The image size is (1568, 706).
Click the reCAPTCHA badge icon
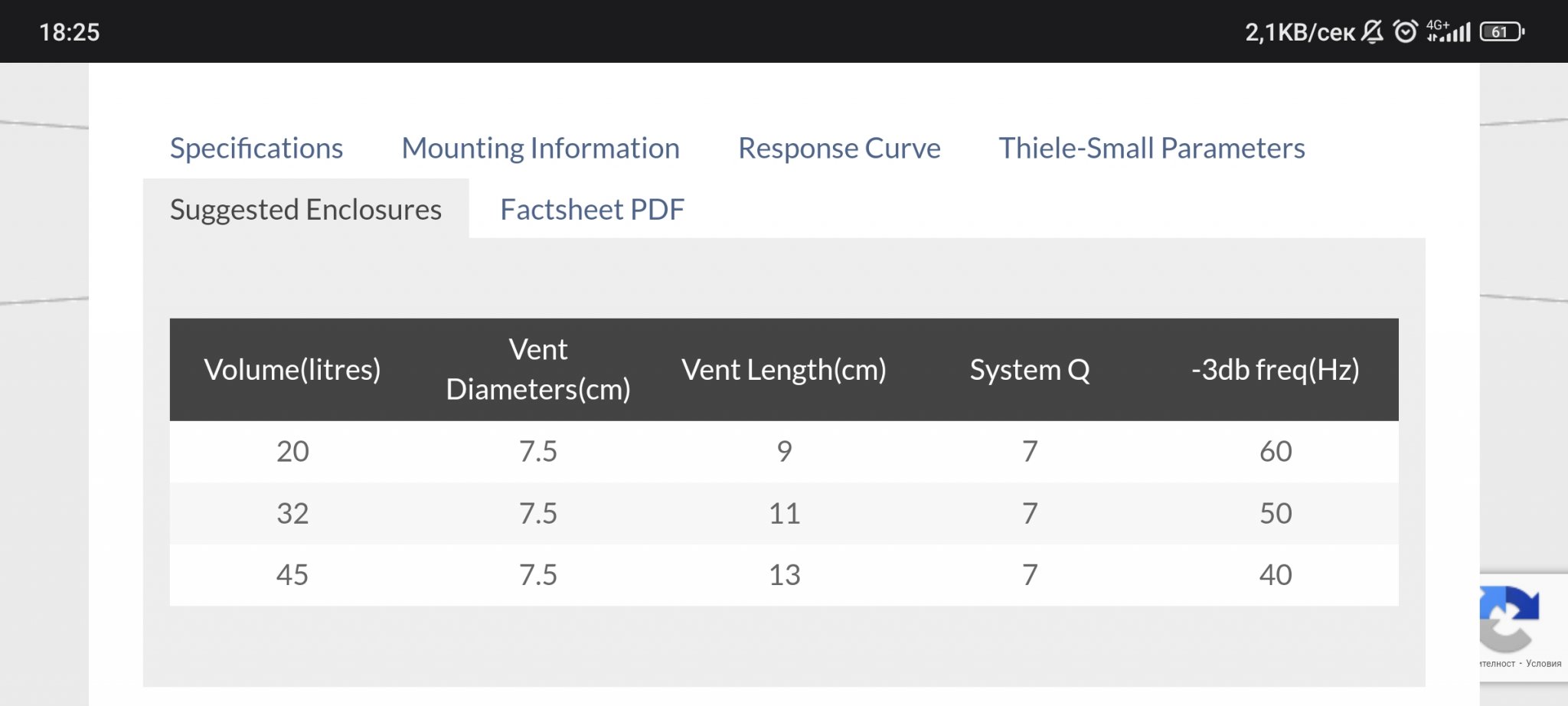(1508, 619)
